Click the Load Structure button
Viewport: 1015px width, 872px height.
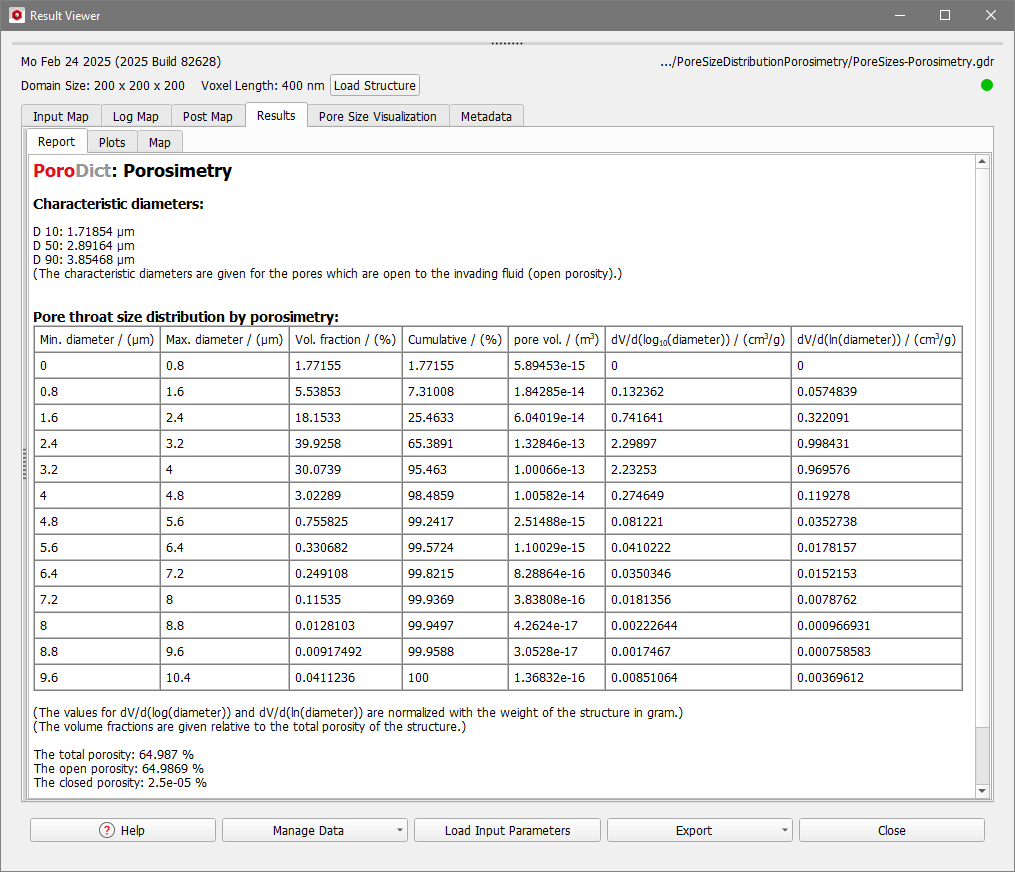tap(374, 85)
